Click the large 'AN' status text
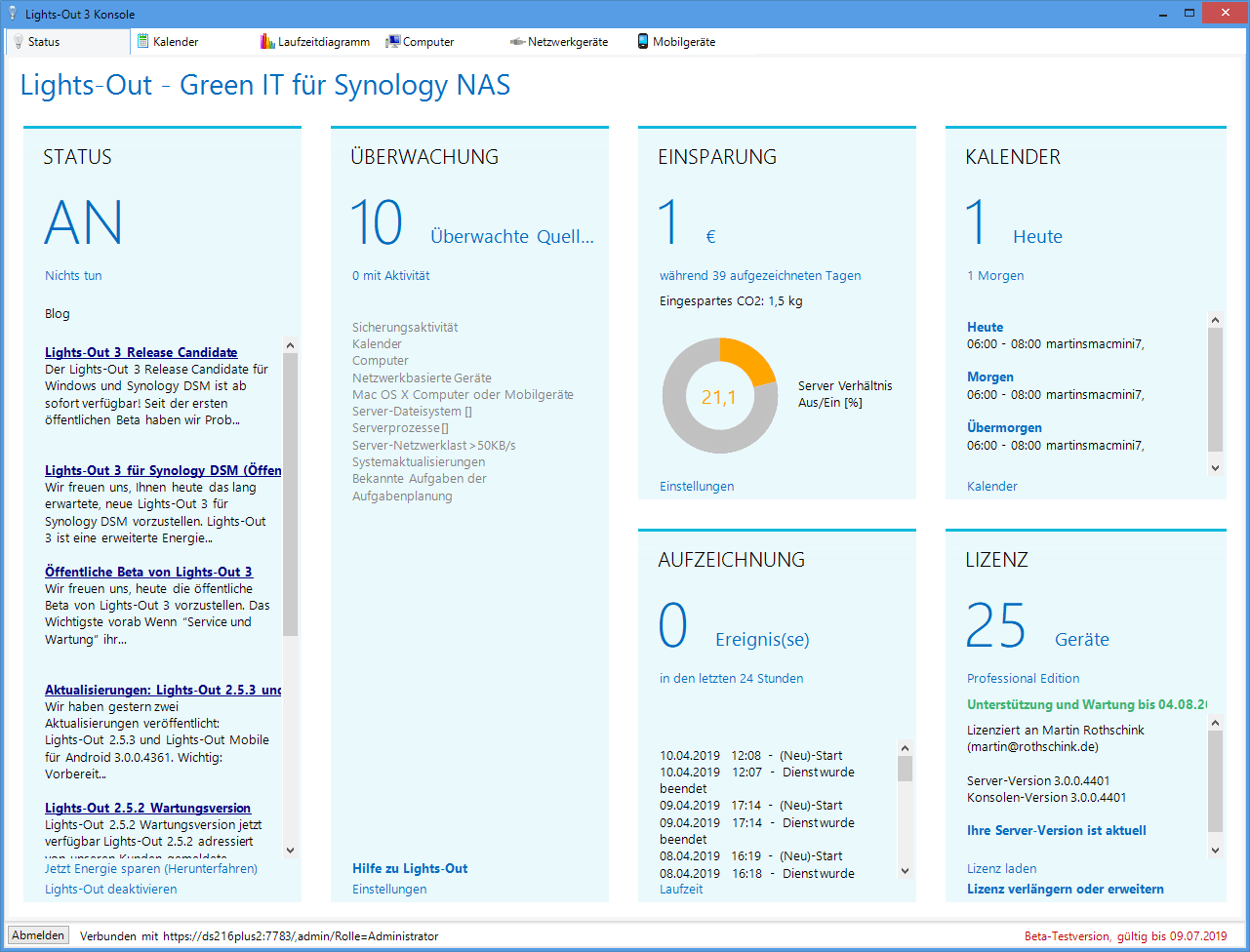Viewport: 1250px width, 952px height. click(84, 222)
